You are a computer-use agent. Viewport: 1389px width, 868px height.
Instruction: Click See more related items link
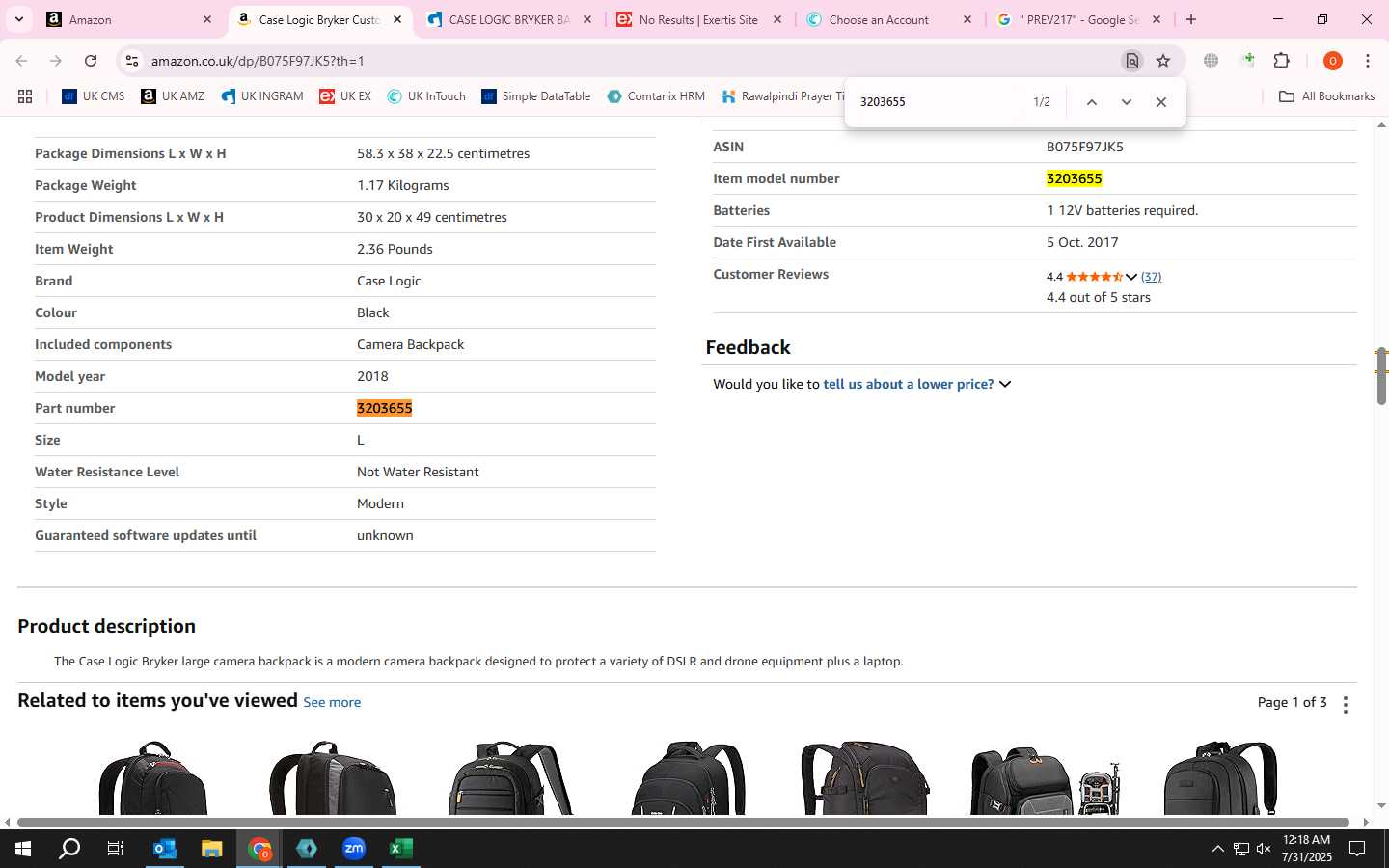(x=332, y=703)
